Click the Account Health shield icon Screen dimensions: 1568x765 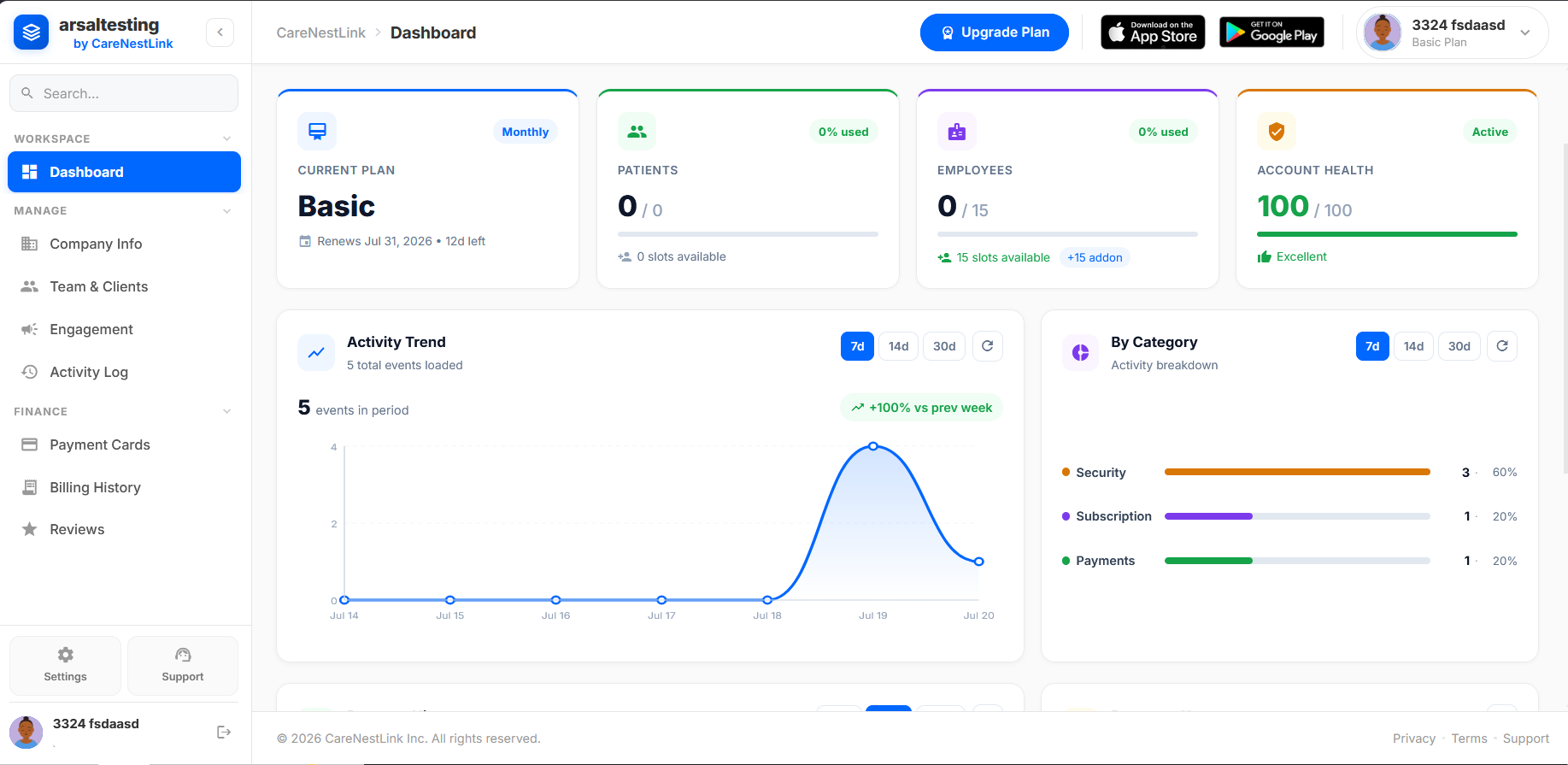tap(1277, 132)
